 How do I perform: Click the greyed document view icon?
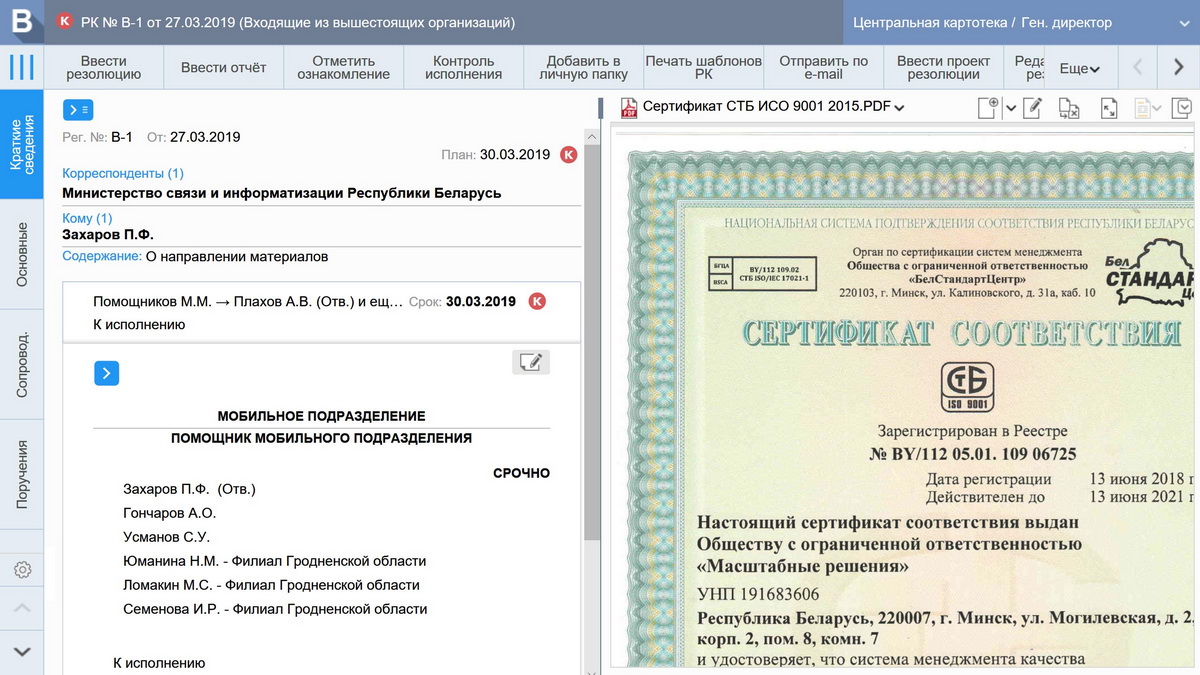pyautogui.click(x=1143, y=108)
